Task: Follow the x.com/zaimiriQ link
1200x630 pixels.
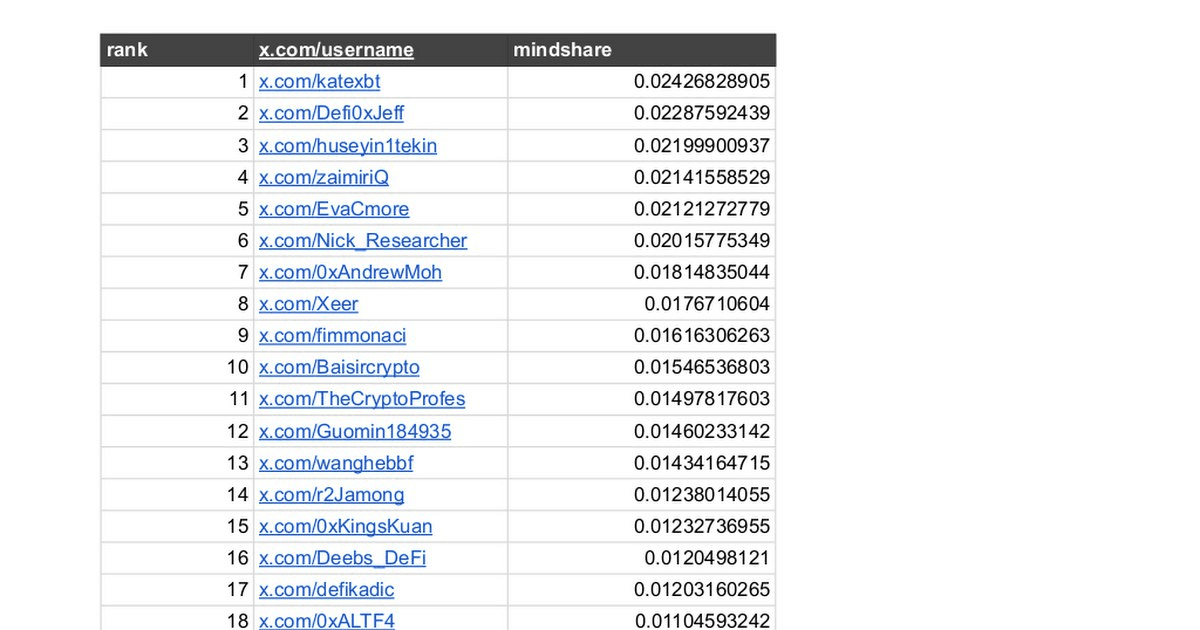Action: [x=323, y=177]
